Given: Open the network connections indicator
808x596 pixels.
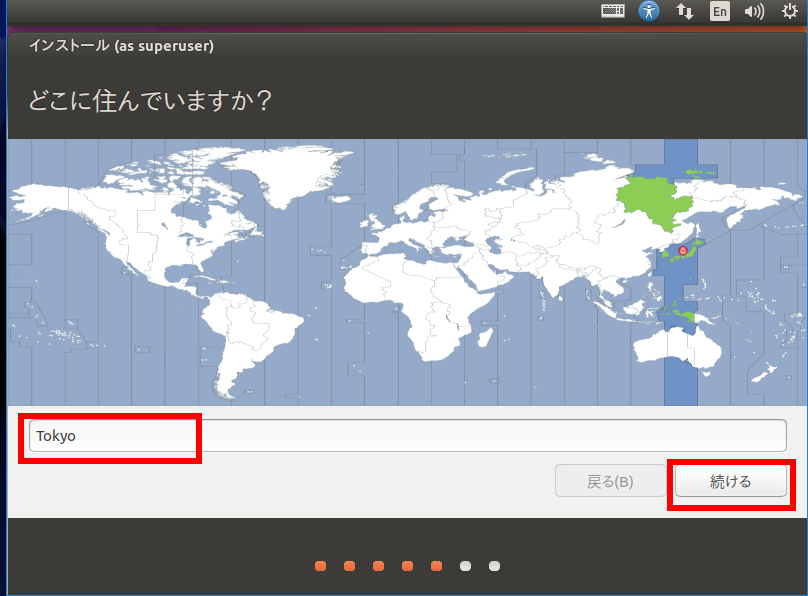Looking at the screenshot, I should [684, 11].
